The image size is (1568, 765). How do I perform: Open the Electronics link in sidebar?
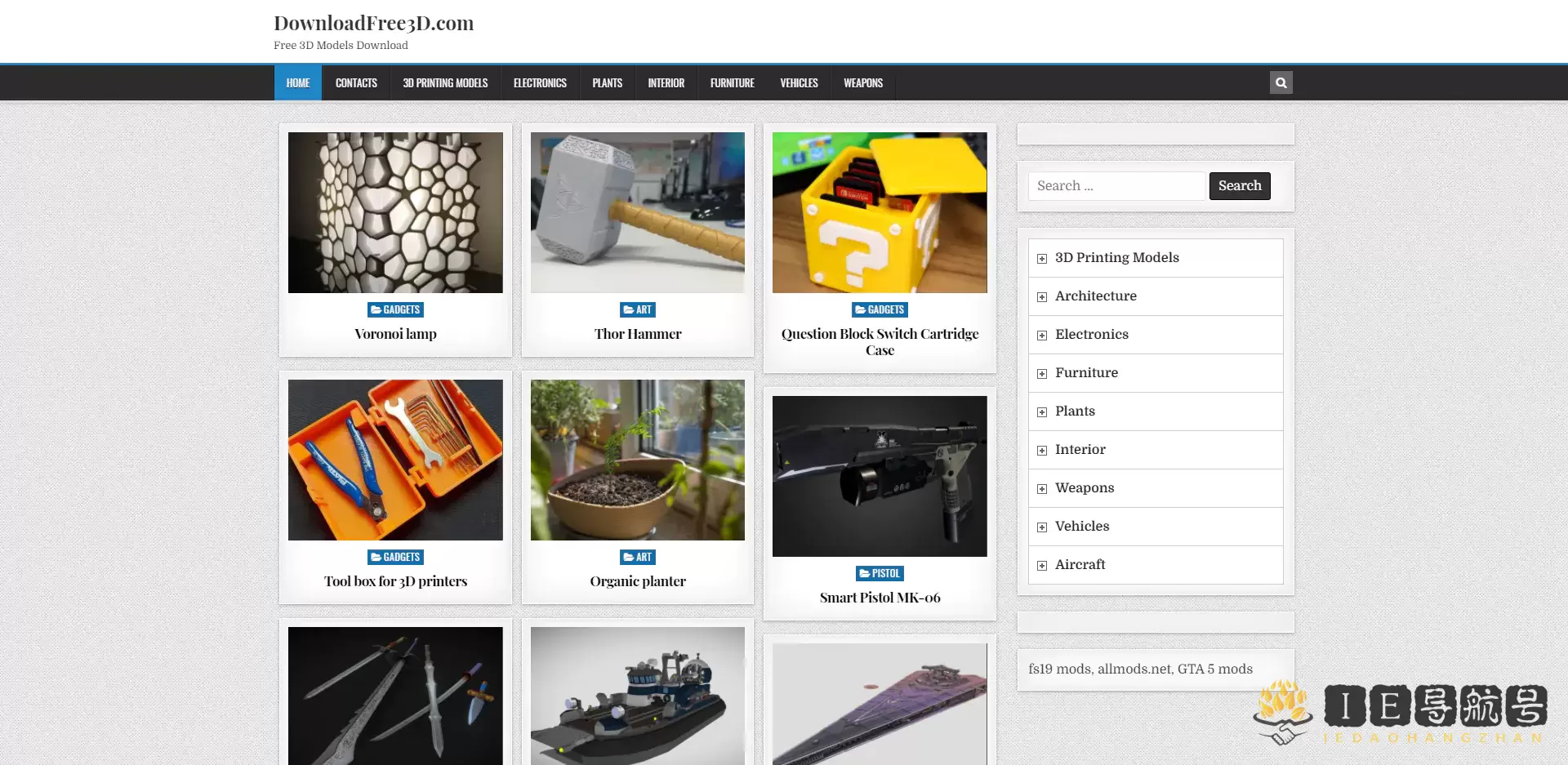[1091, 334]
